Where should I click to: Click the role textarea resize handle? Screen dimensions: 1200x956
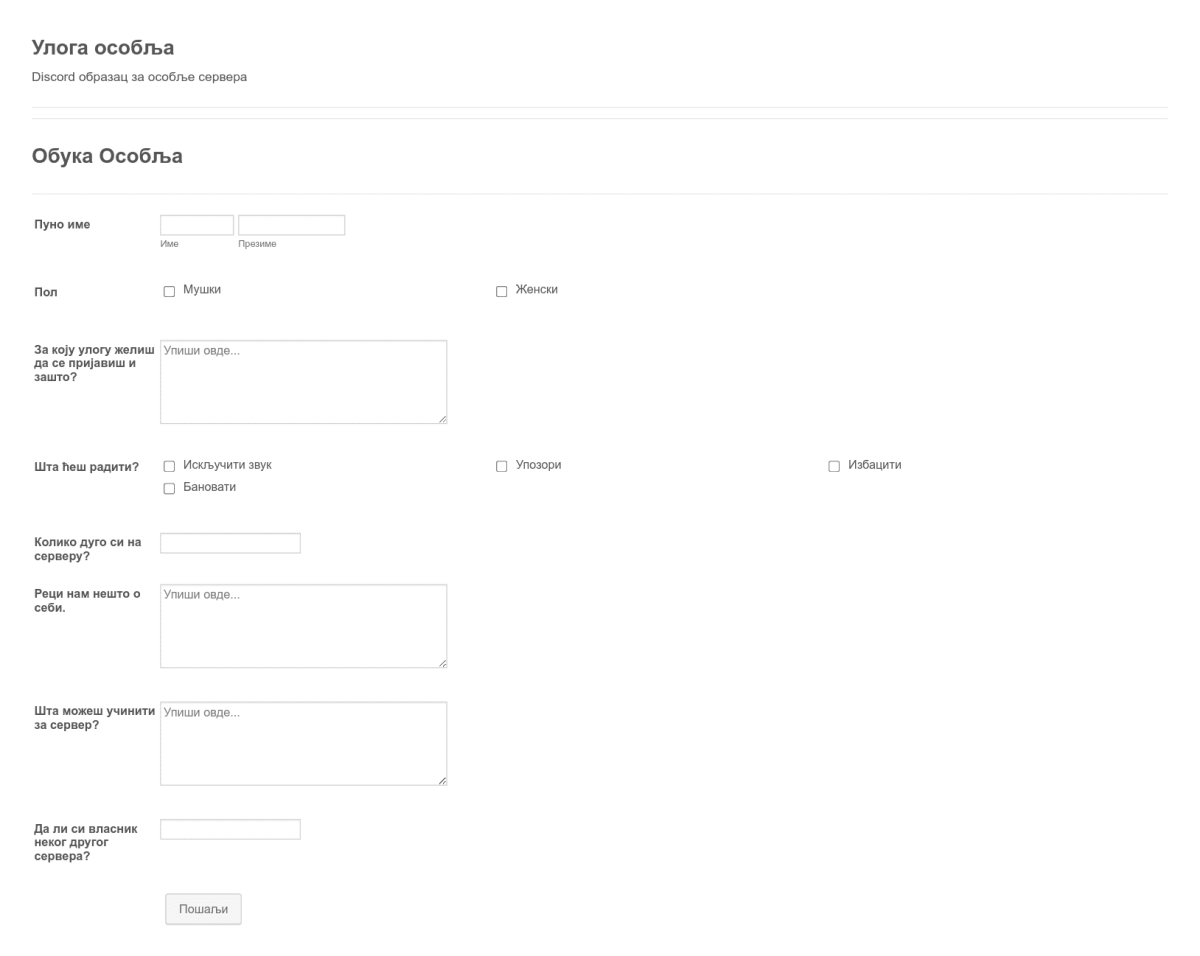pyautogui.click(x=443, y=420)
